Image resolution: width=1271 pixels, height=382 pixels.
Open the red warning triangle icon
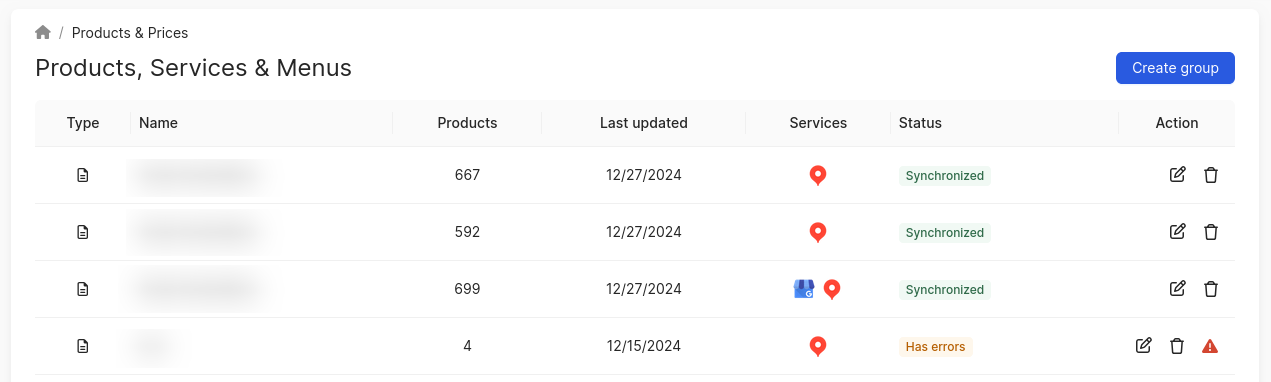click(x=1210, y=346)
